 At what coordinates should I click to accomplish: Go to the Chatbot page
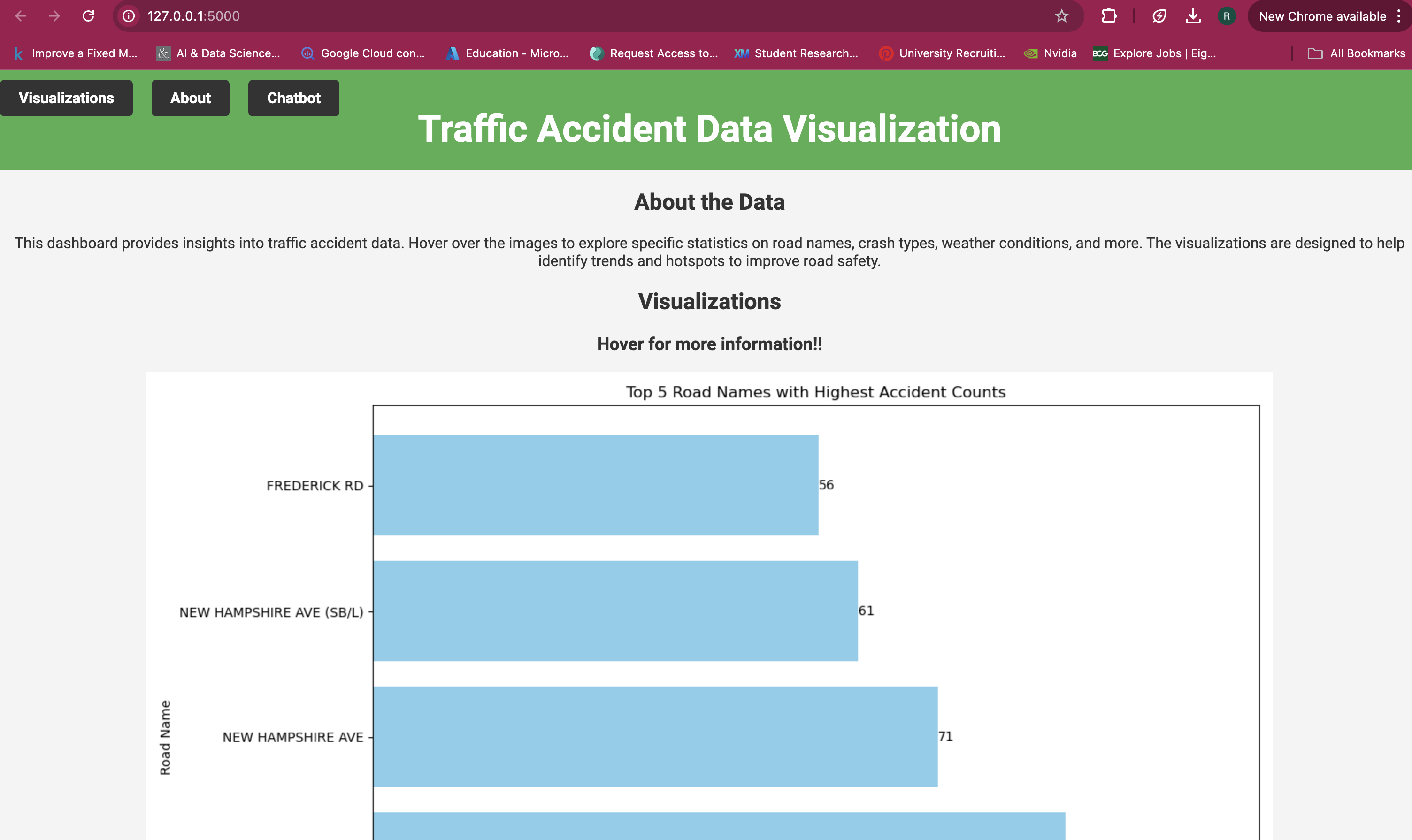coord(293,98)
